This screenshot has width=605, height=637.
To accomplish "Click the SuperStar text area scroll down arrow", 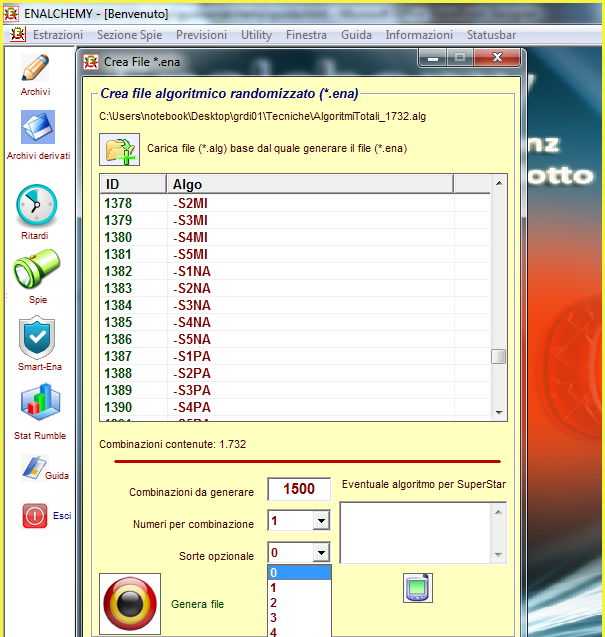I will click(498, 555).
